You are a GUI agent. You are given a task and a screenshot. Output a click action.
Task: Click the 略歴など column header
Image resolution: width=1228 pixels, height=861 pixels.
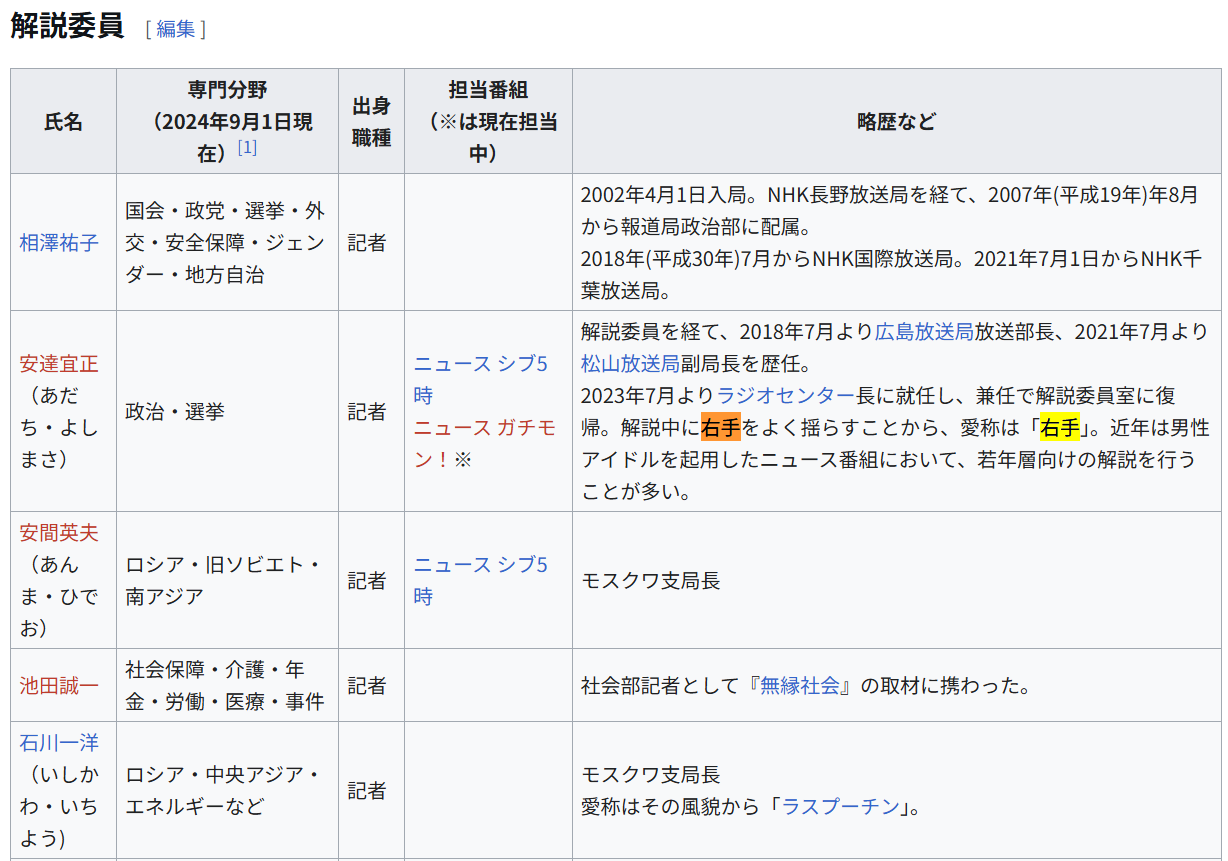click(x=897, y=122)
